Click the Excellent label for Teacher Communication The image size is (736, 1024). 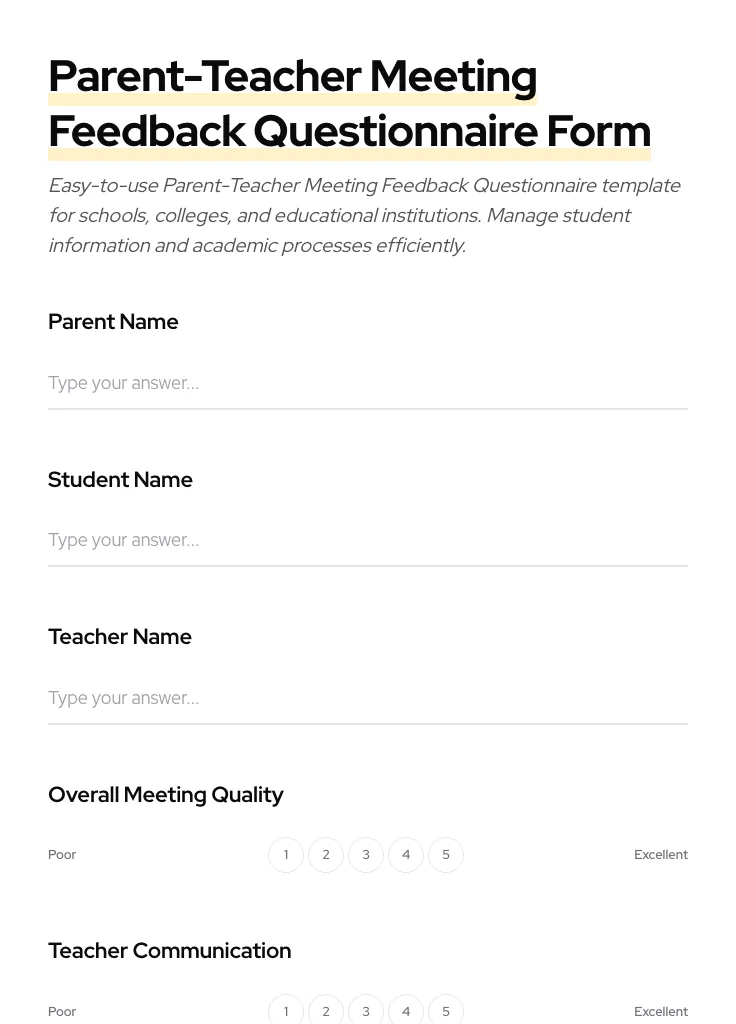[661, 1011]
